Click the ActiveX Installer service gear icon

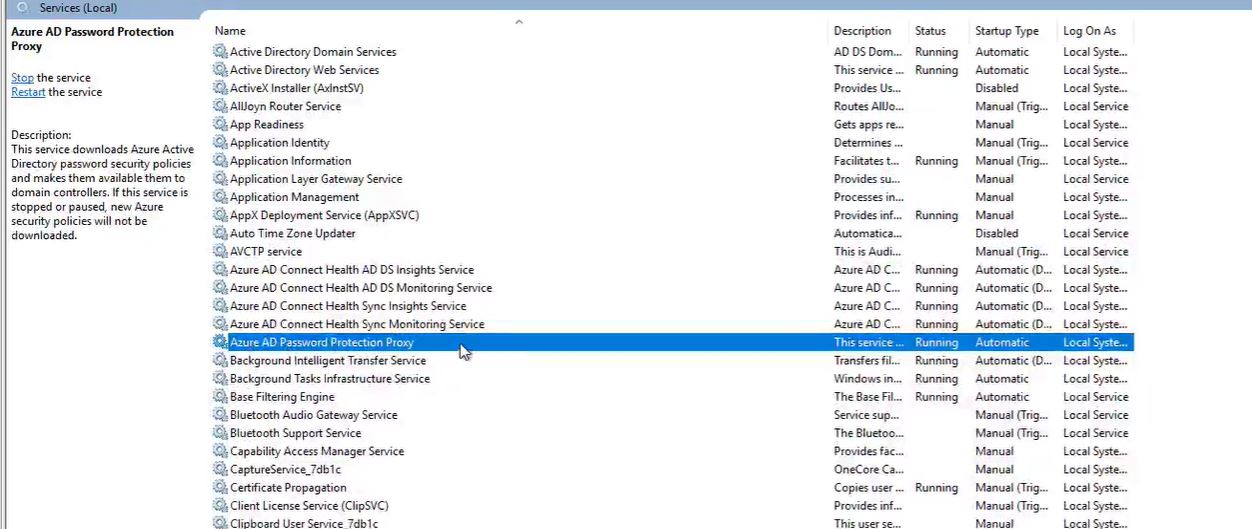click(x=220, y=88)
